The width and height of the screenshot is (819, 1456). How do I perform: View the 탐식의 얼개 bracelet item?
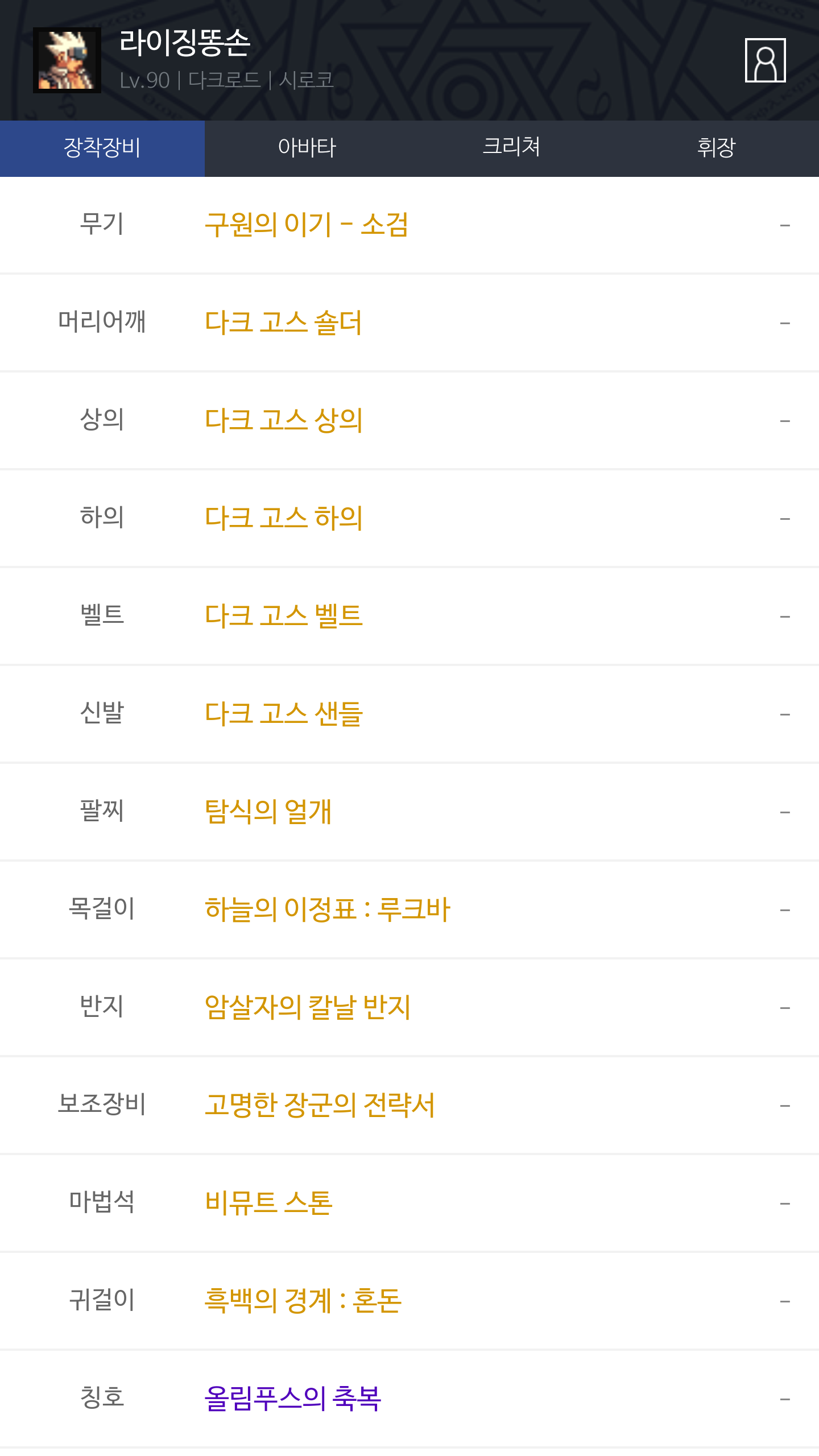[x=268, y=812]
